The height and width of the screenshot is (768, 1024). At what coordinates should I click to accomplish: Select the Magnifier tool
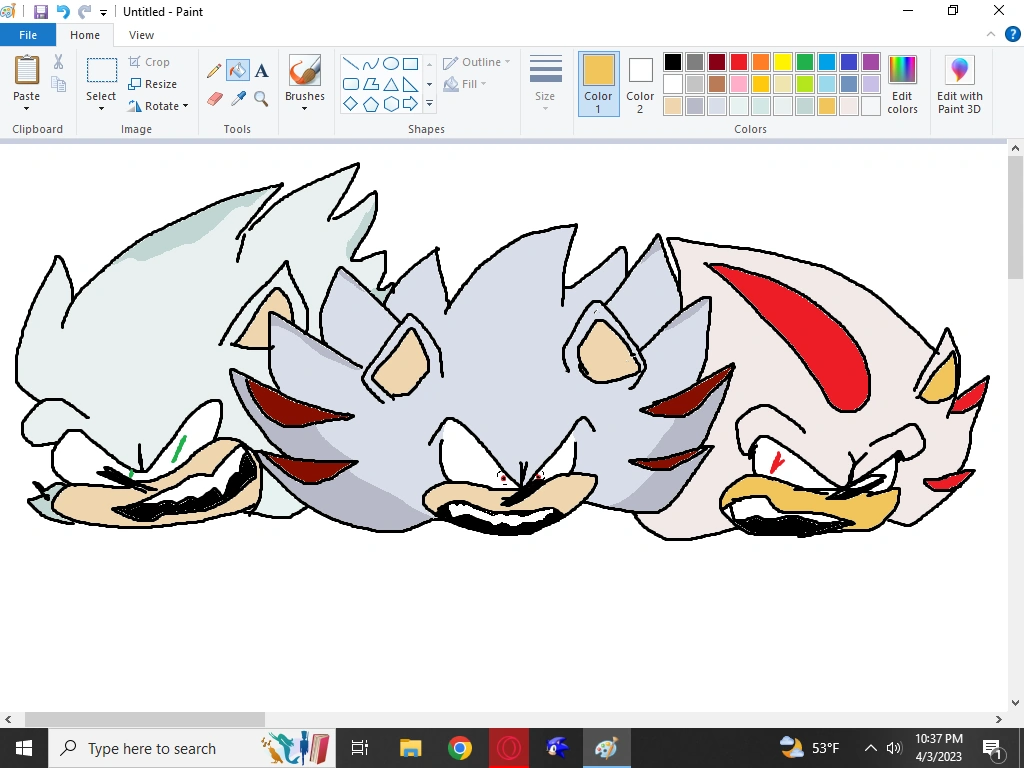[261, 98]
